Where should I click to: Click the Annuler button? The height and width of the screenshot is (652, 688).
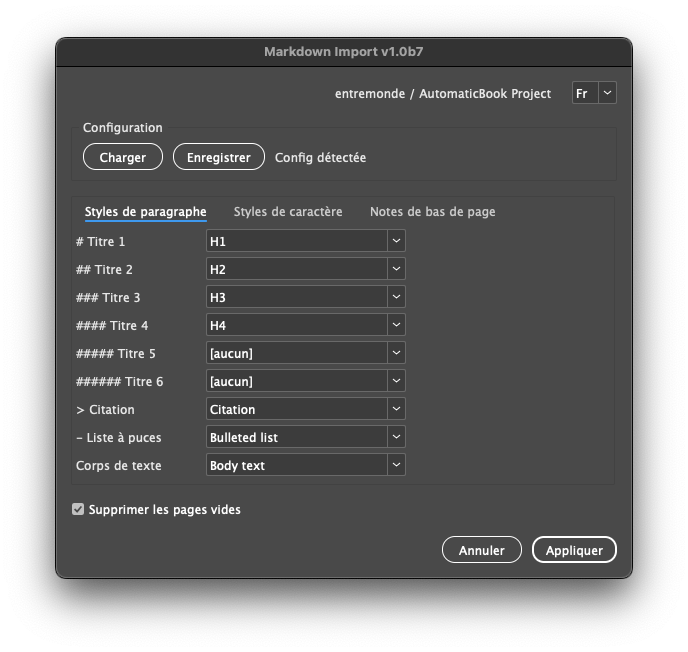pyautogui.click(x=481, y=550)
